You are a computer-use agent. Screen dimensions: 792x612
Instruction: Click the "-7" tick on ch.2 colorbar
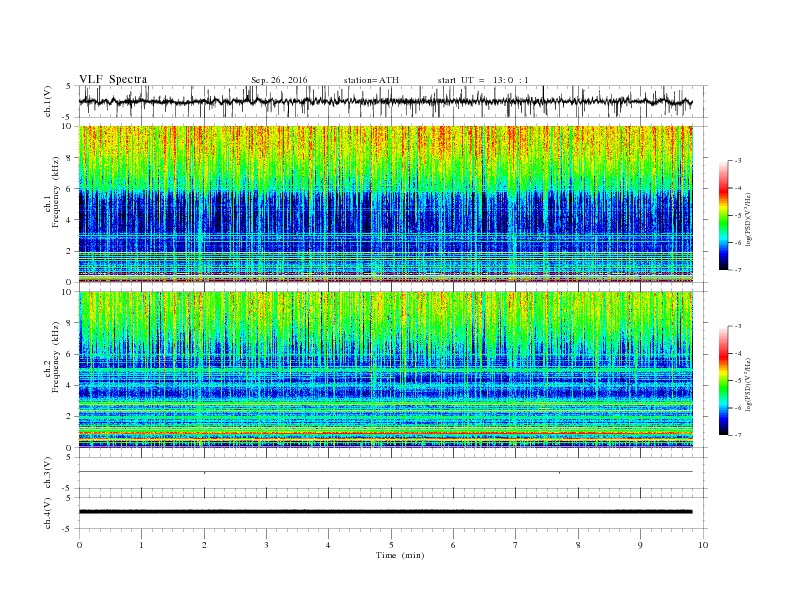click(x=738, y=435)
